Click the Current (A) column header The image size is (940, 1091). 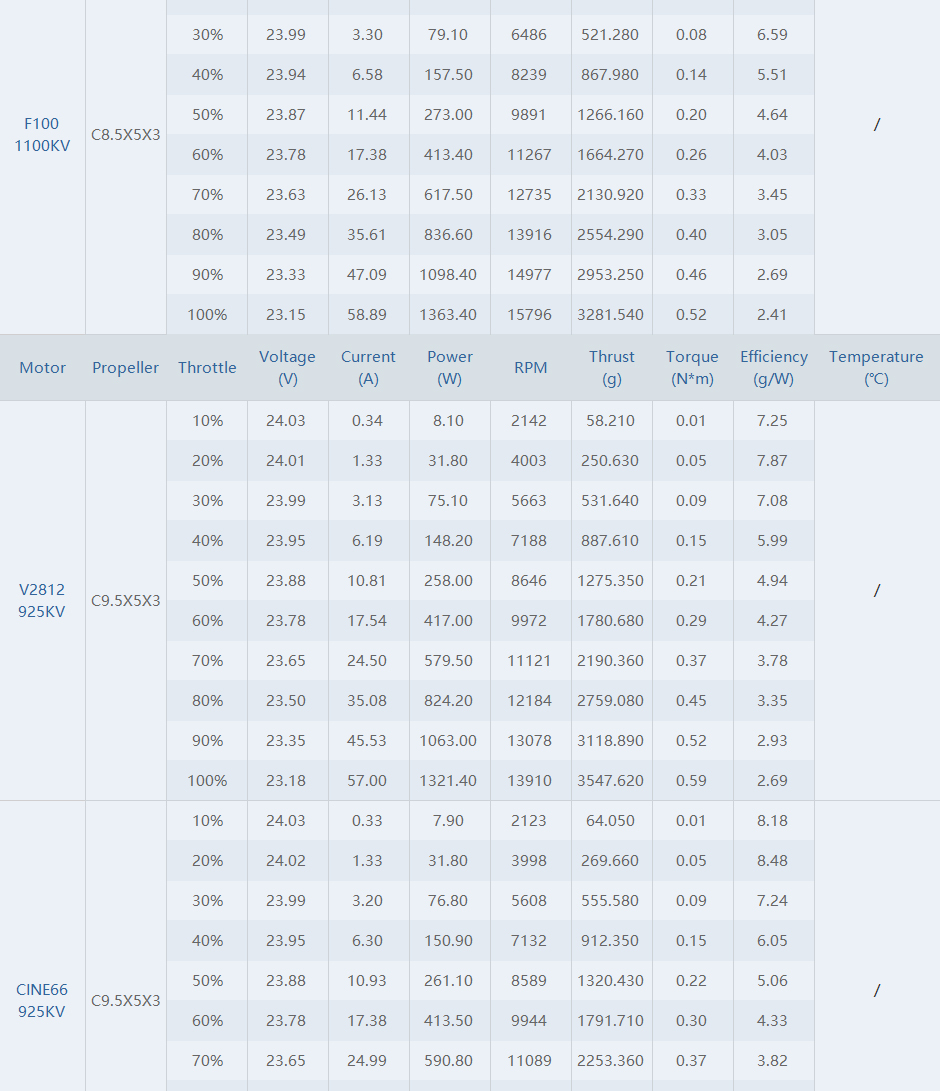(368, 368)
